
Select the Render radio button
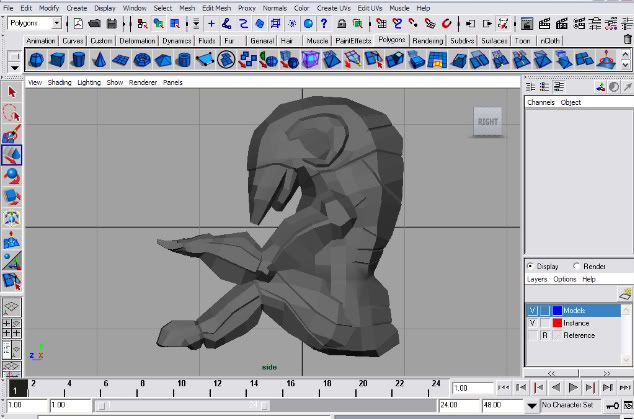[576, 266]
